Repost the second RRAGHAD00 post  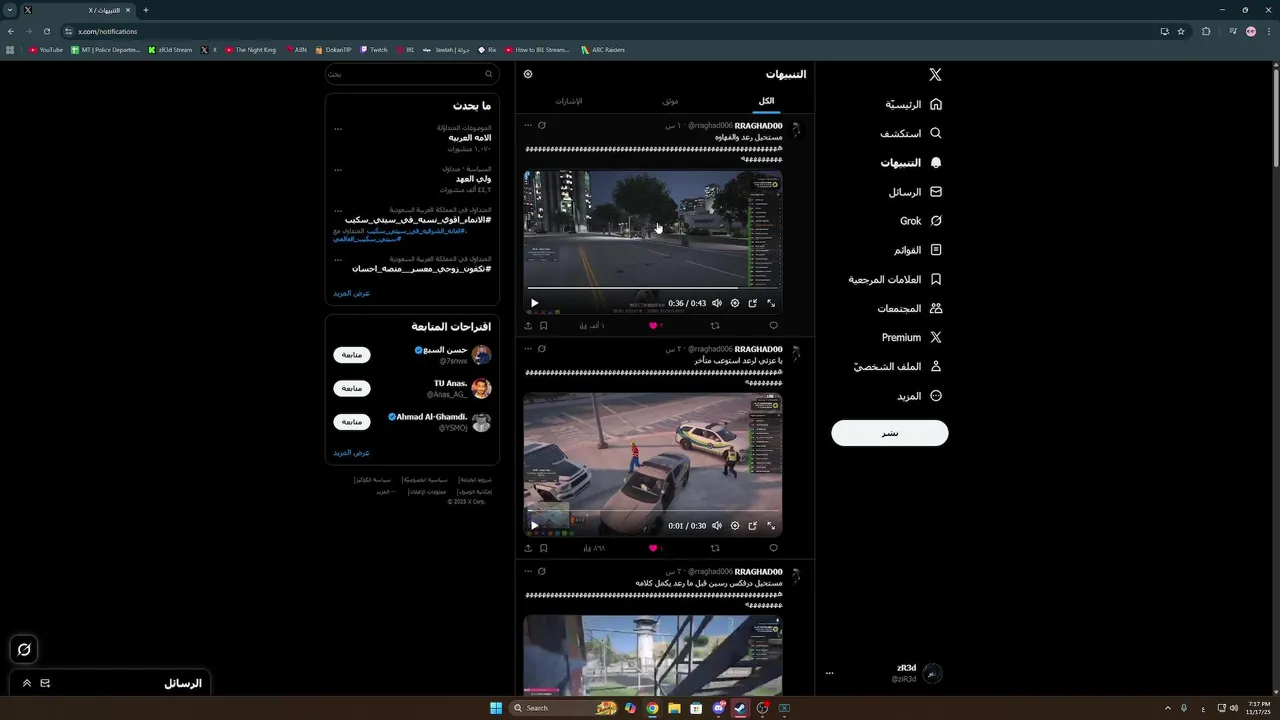pos(714,548)
